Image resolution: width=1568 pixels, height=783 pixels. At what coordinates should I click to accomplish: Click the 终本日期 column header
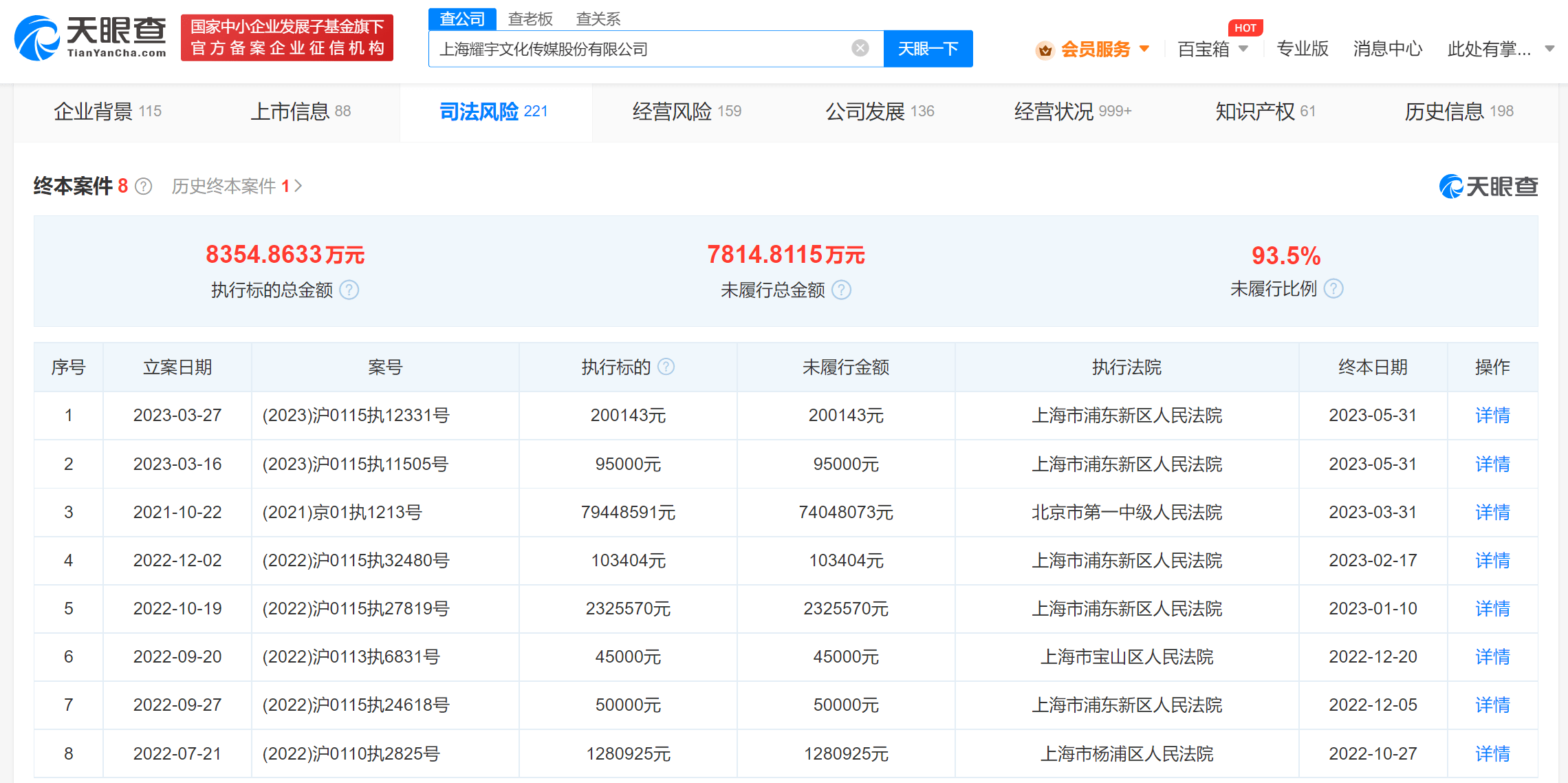coord(1373,367)
